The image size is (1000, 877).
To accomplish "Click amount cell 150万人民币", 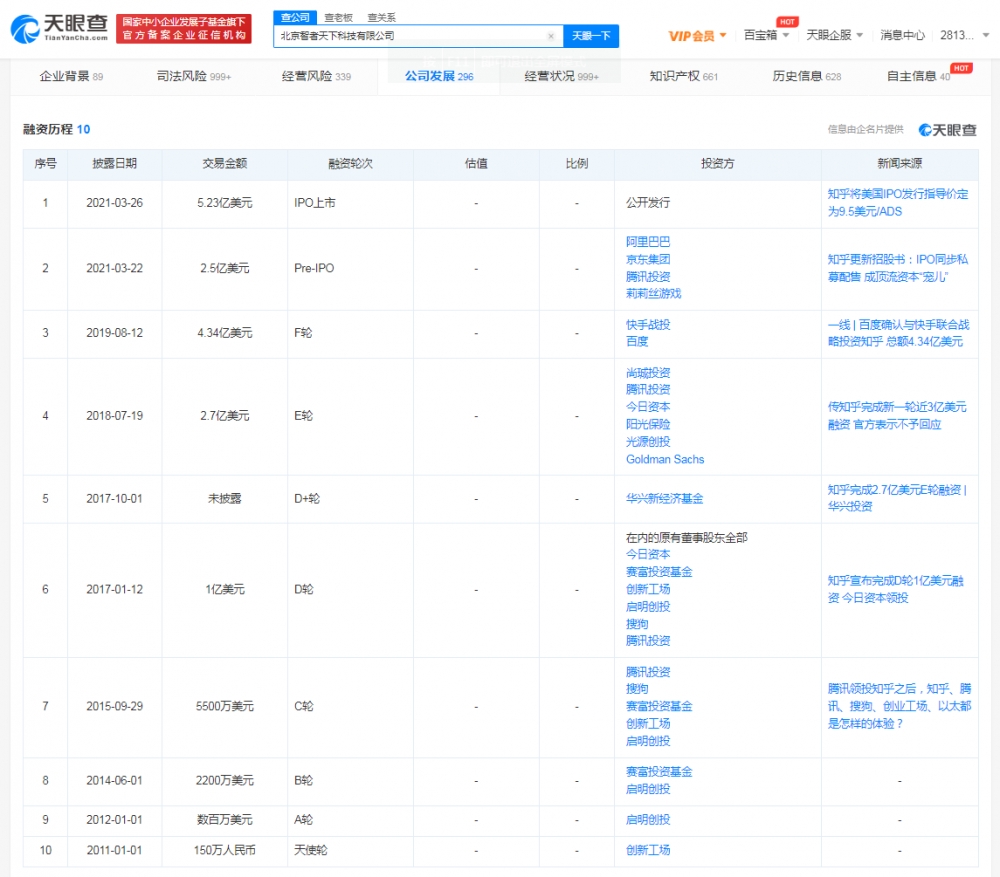I will click(224, 850).
